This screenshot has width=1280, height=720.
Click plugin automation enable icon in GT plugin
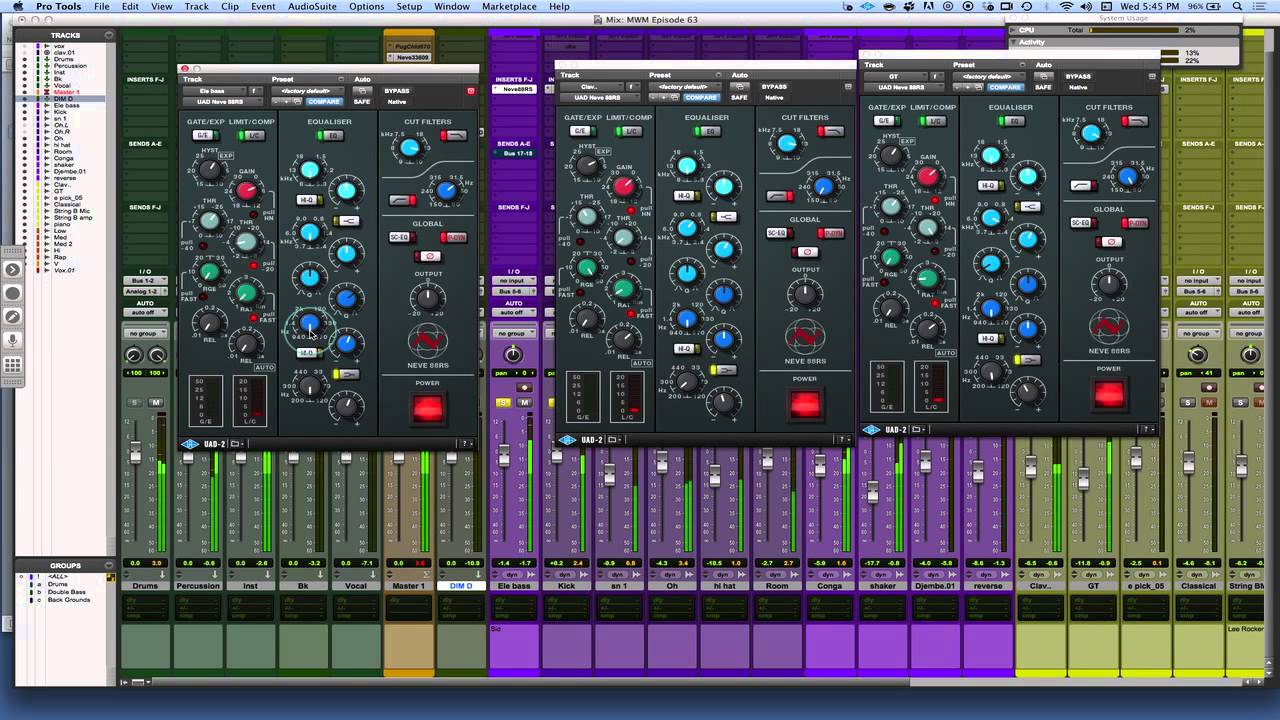(x=1044, y=76)
